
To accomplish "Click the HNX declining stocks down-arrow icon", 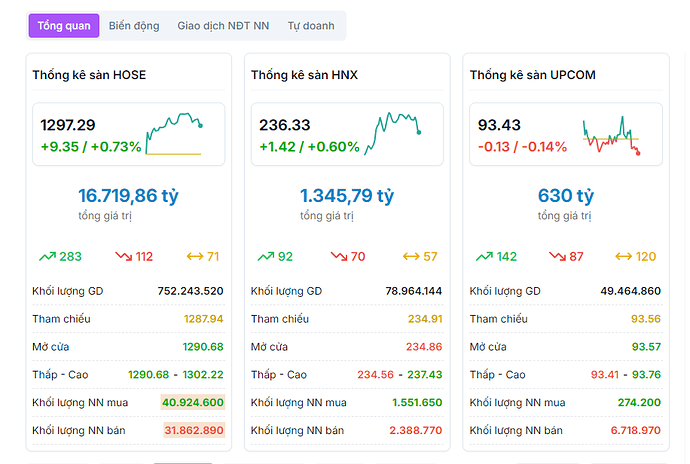I will coord(342,257).
